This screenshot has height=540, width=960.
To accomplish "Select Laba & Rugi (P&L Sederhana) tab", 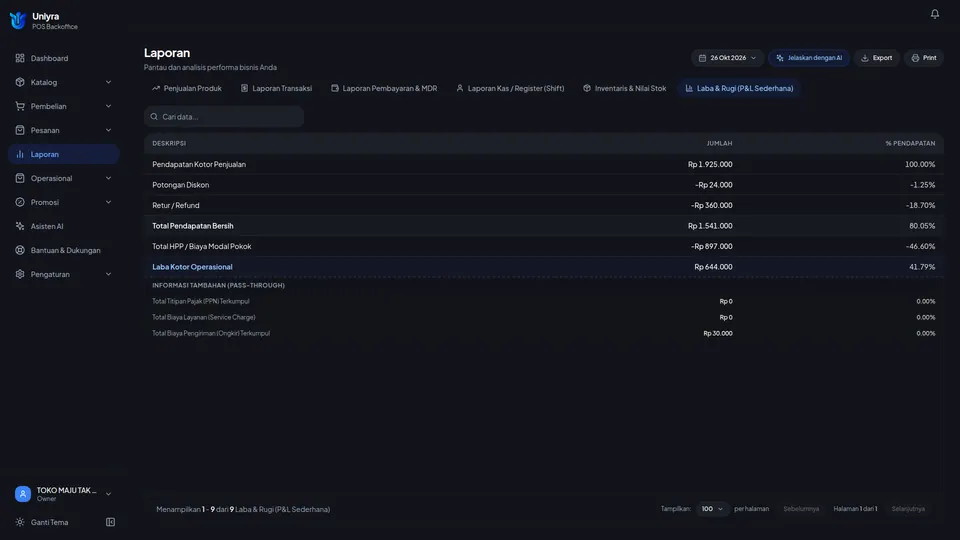I will pyautogui.click(x=739, y=88).
